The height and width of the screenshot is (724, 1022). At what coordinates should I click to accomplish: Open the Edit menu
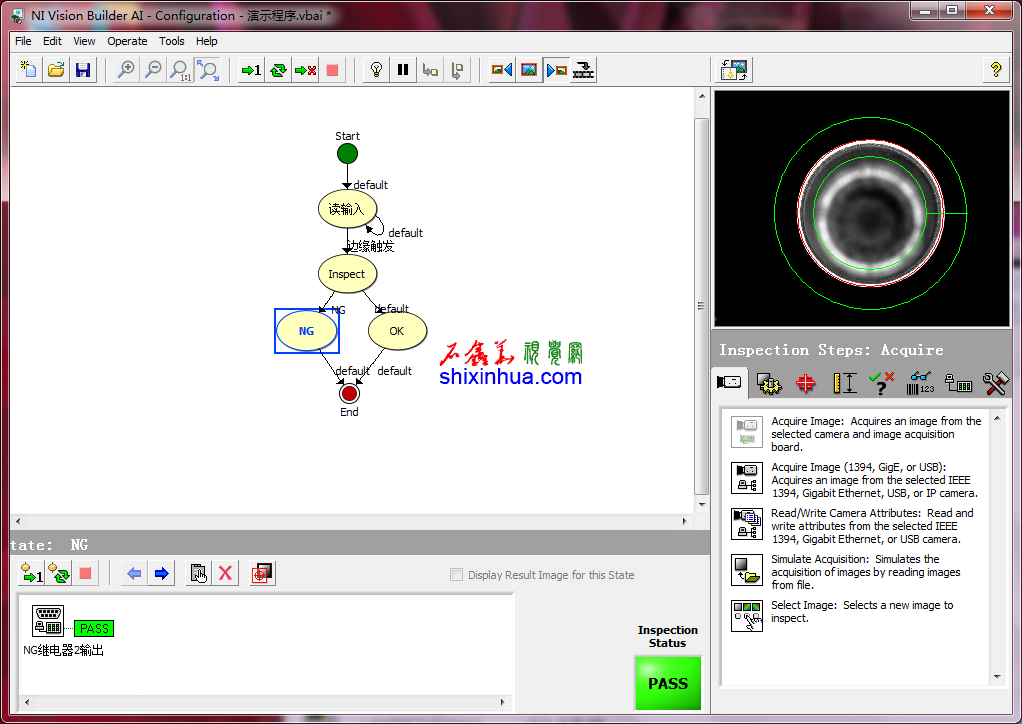[x=52, y=41]
